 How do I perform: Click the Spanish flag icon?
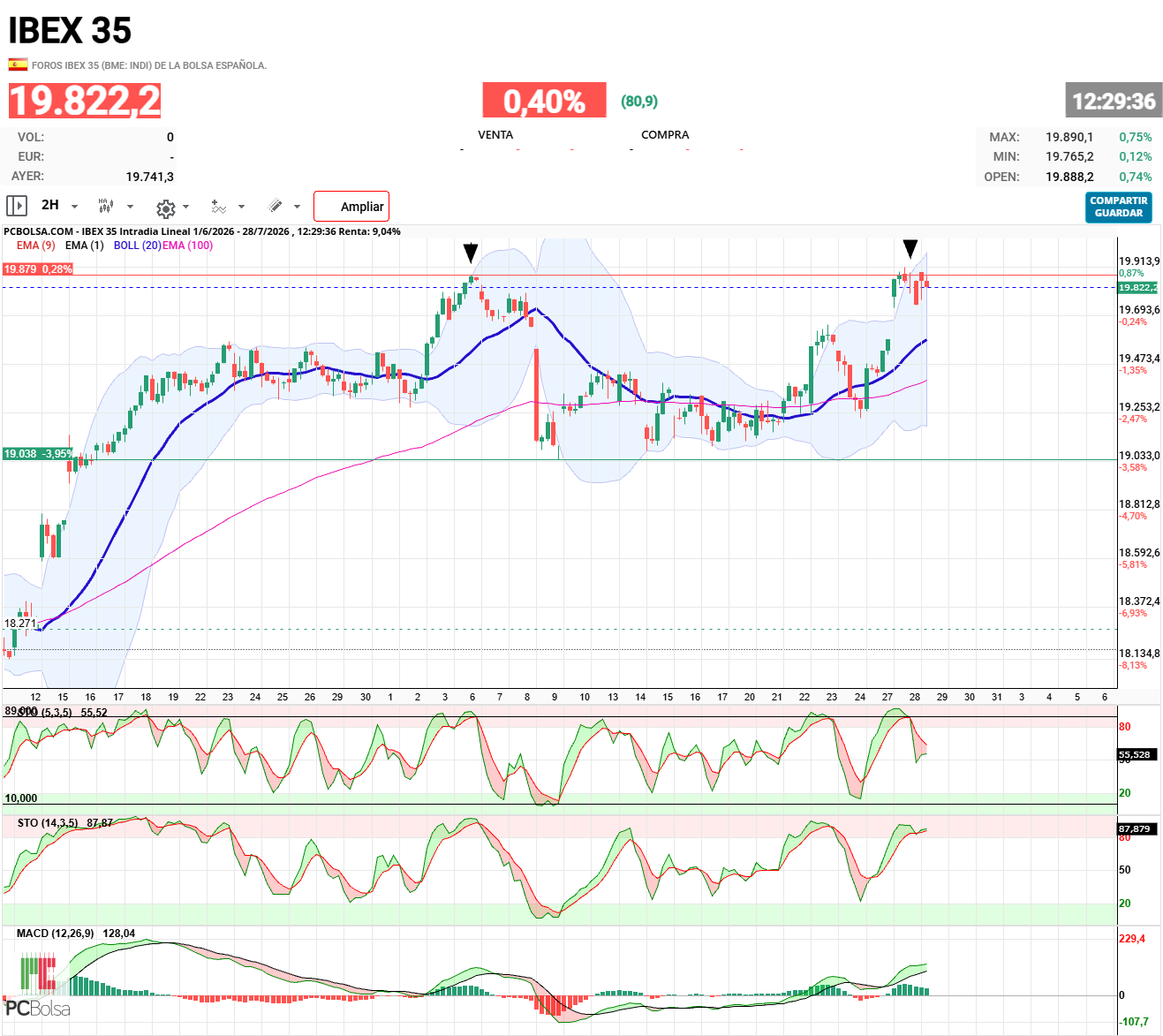18,64
